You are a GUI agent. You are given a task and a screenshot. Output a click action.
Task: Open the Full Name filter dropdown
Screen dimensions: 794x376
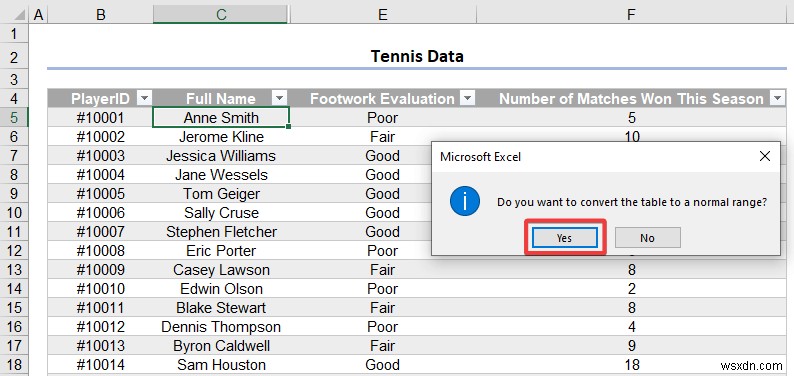[x=280, y=98]
